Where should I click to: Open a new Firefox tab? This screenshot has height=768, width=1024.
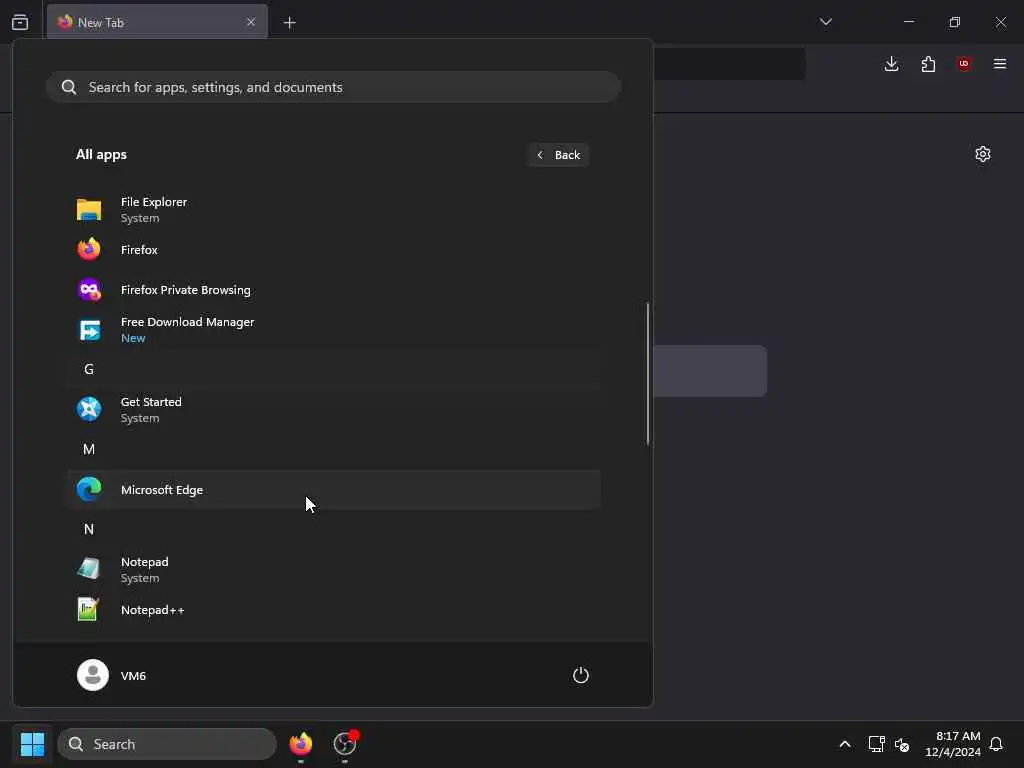point(290,23)
